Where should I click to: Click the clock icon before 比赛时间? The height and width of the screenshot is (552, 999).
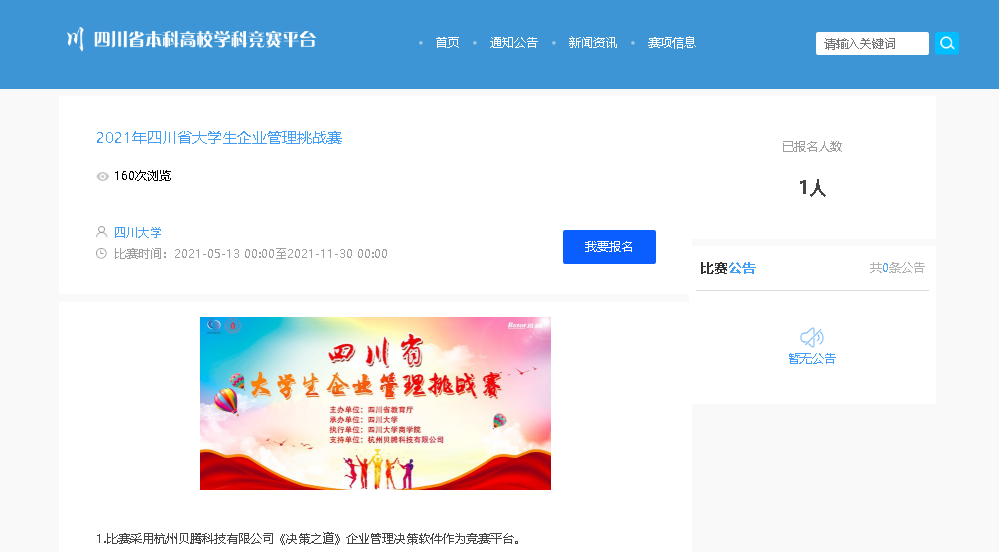point(101,254)
